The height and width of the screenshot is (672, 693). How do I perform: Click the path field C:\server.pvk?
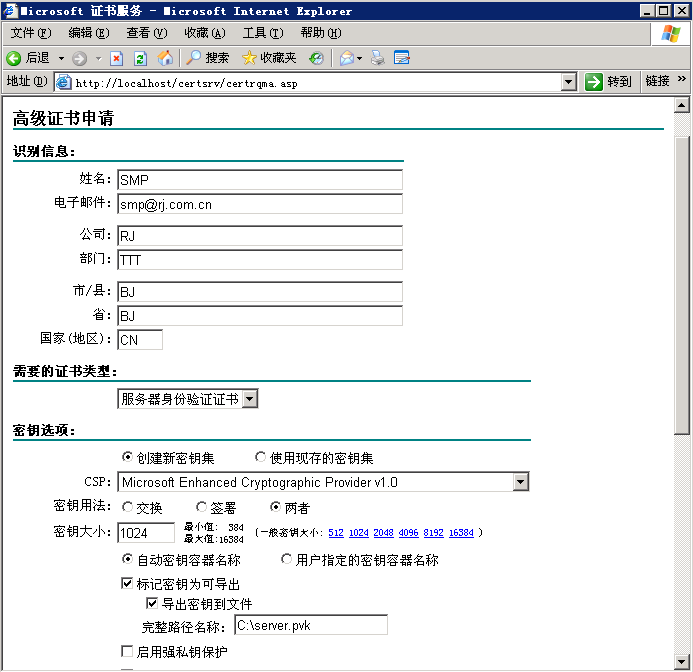(311, 625)
